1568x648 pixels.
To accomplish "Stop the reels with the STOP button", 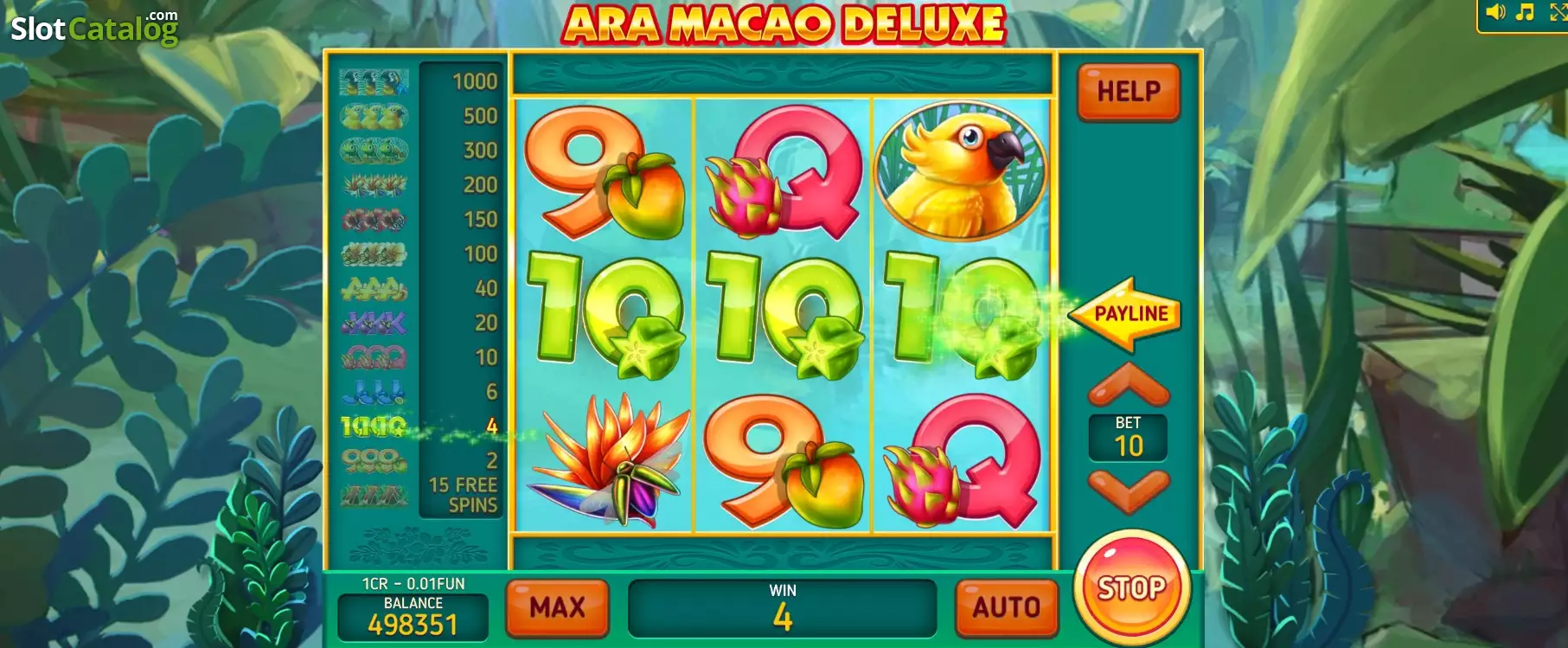I will (x=1131, y=588).
